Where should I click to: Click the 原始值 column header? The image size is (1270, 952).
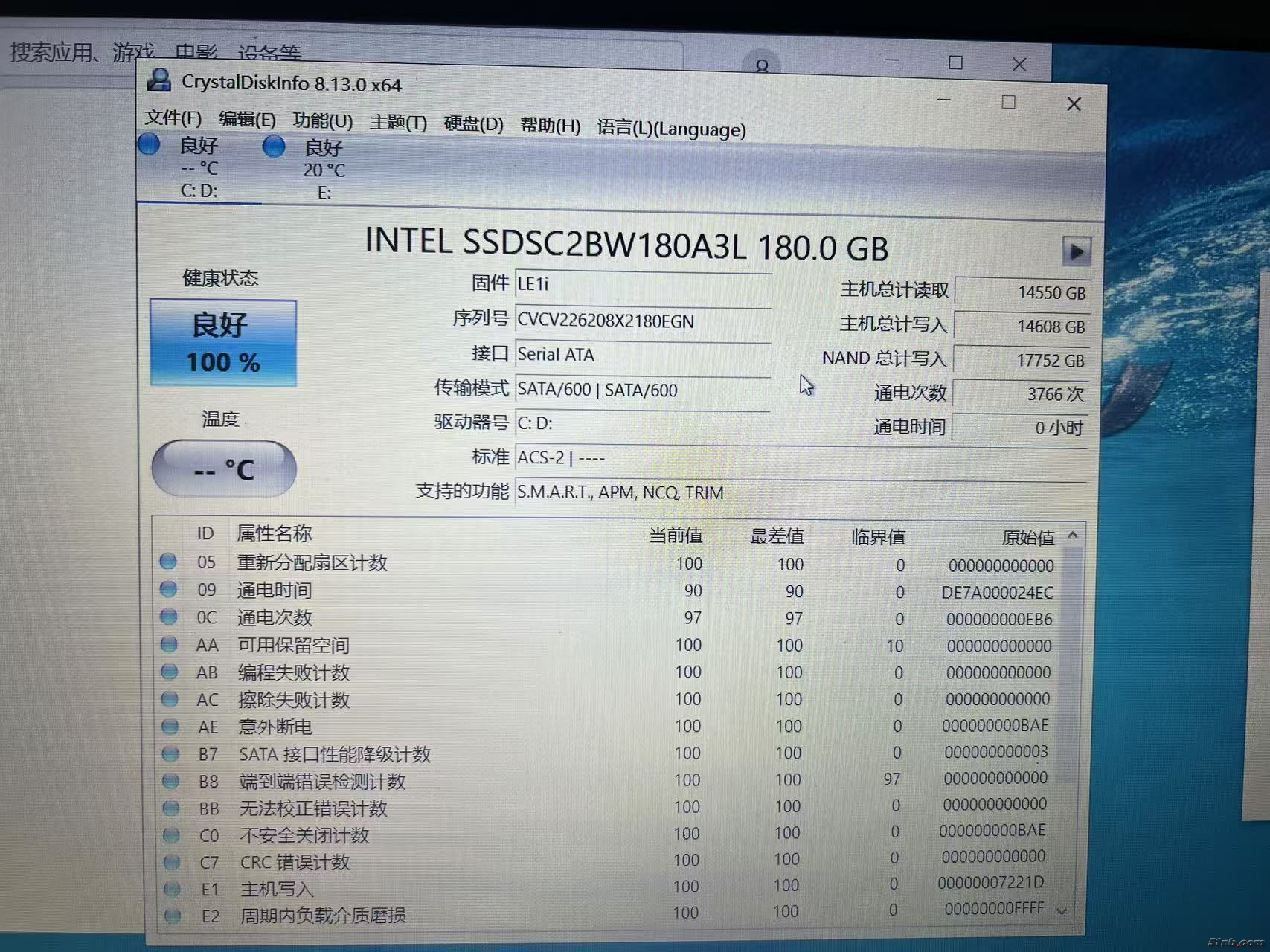click(1028, 538)
